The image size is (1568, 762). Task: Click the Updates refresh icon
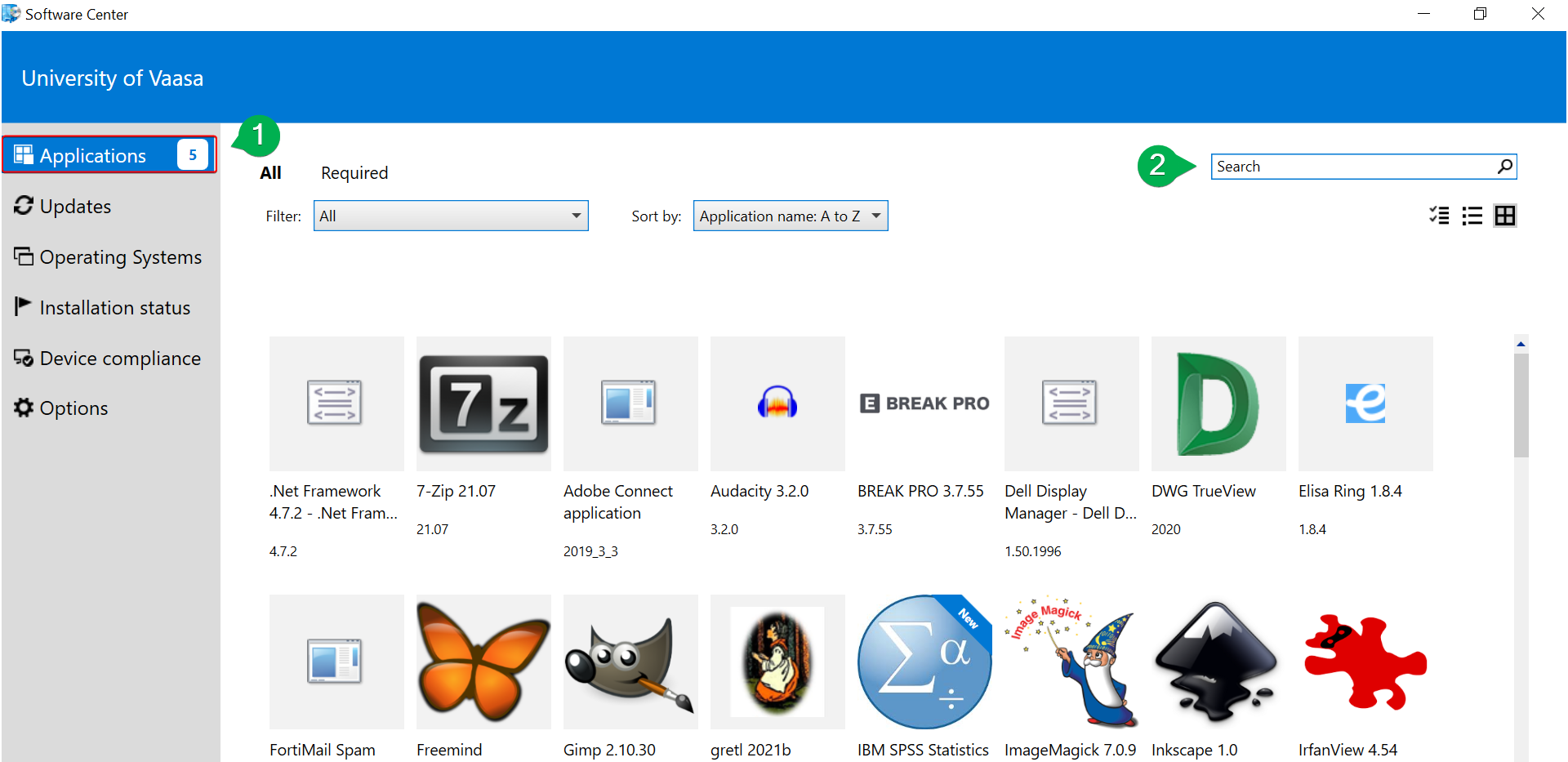click(24, 205)
